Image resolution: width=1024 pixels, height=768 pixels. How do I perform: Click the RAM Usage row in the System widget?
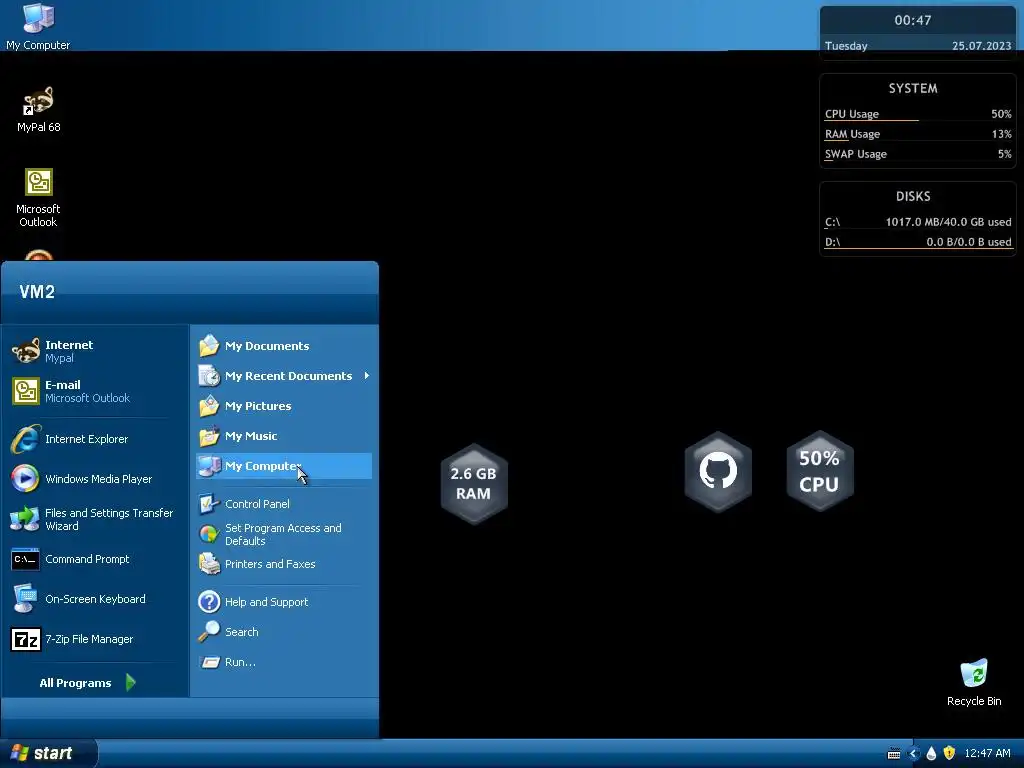(918, 134)
